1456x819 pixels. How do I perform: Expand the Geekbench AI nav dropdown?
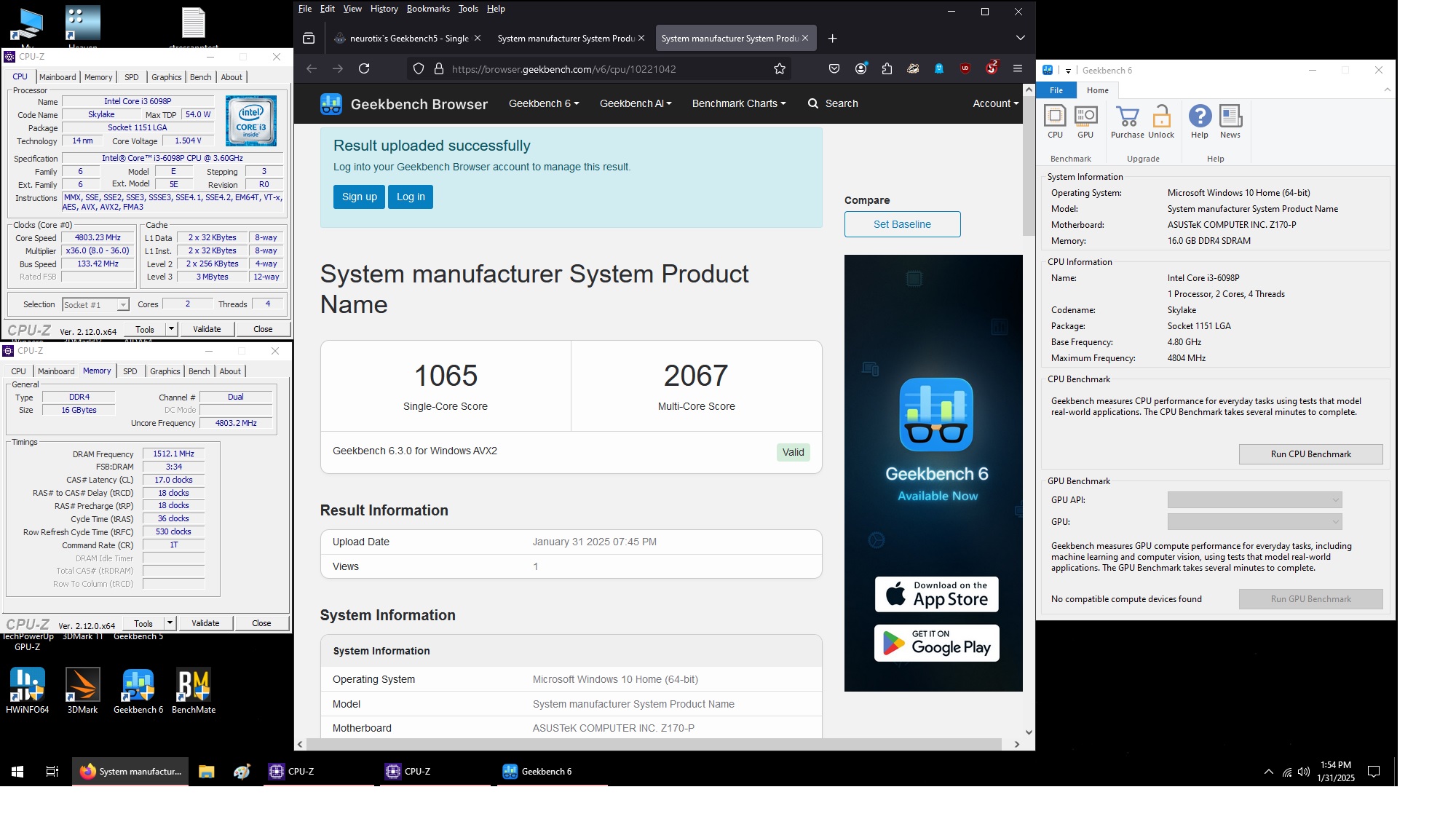[636, 103]
